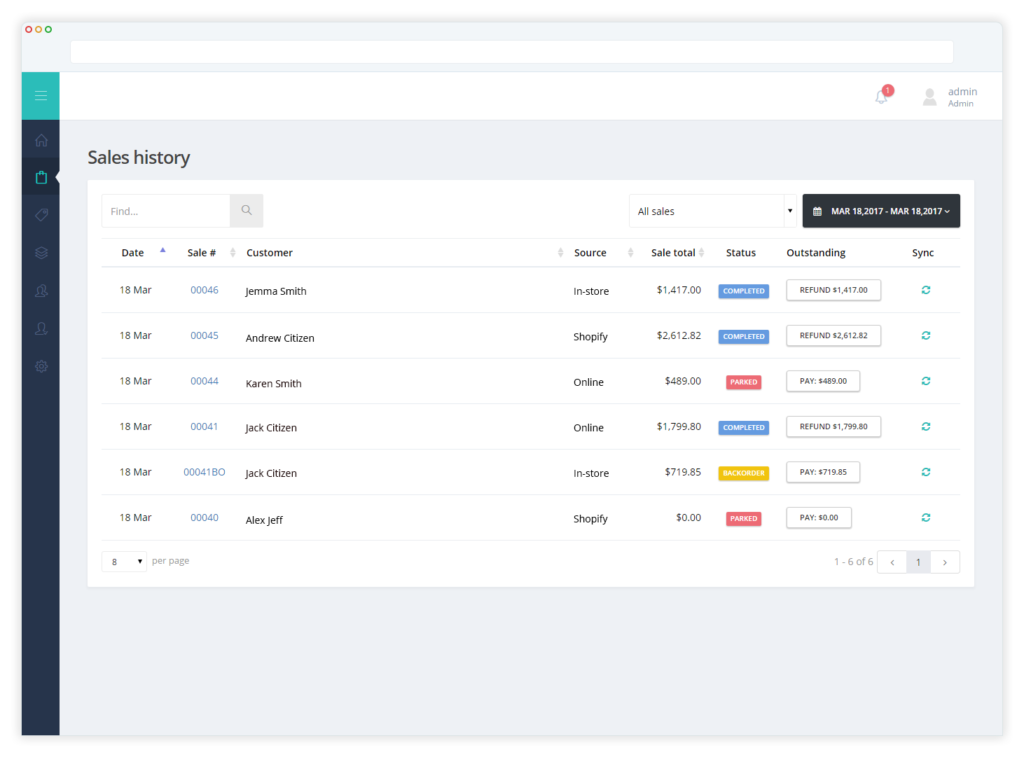The image size is (1024, 757).
Task: Click the Sales history heading
Action: pyautogui.click(x=138, y=157)
